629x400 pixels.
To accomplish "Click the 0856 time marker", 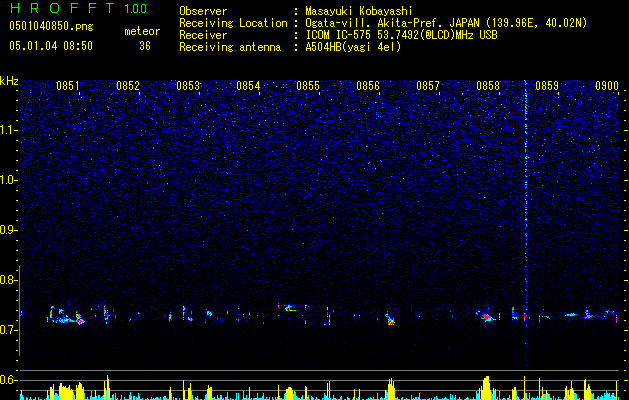I will [368, 86].
